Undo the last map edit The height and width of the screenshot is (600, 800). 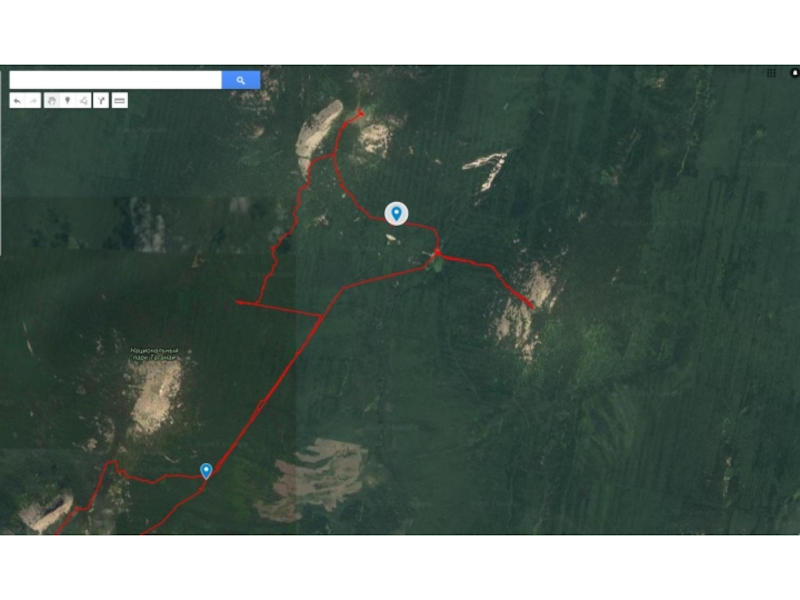click(x=17, y=101)
